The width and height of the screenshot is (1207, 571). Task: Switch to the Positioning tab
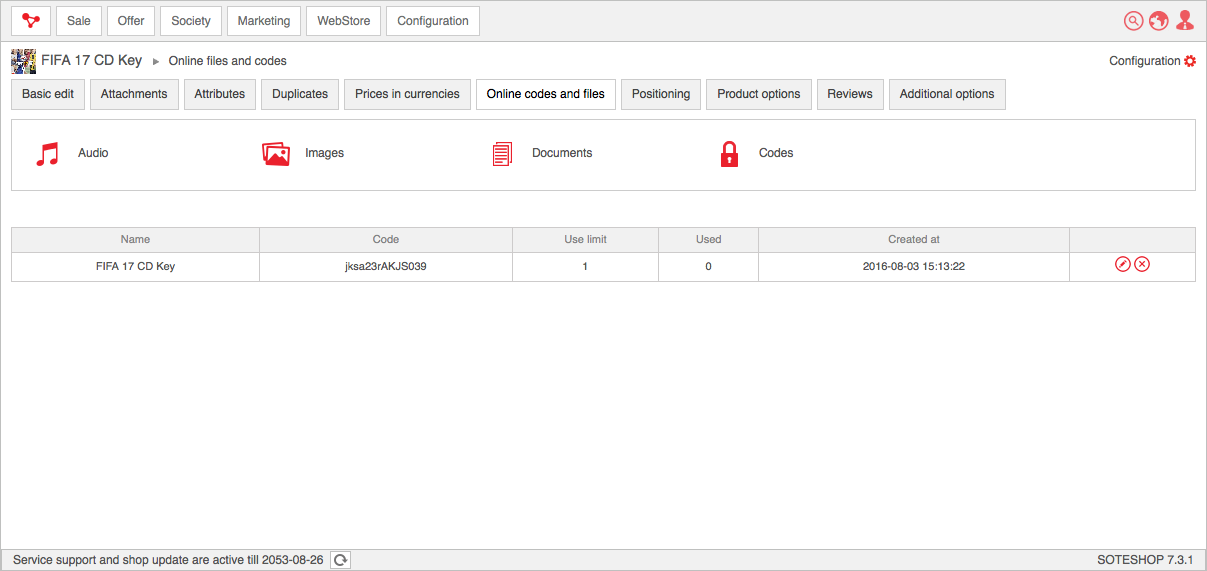coord(661,94)
